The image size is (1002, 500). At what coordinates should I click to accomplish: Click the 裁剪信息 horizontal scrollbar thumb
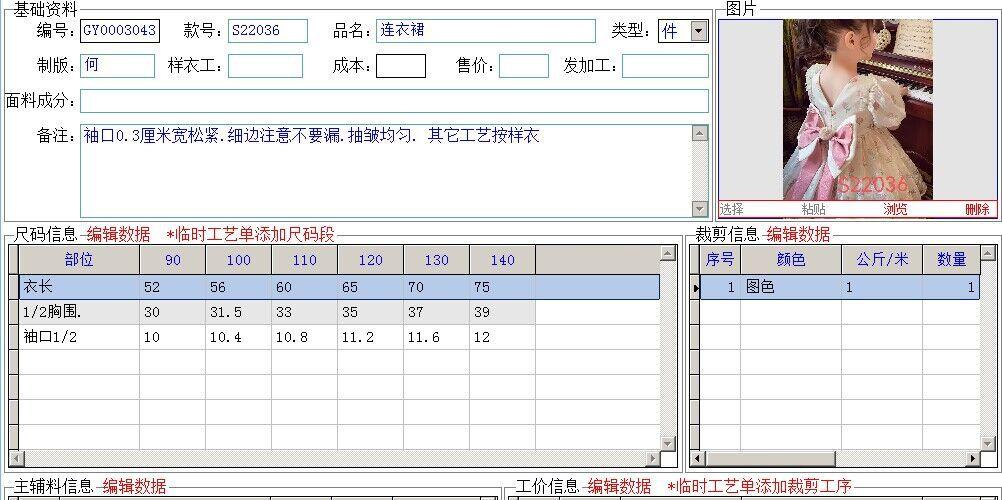pos(770,458)
